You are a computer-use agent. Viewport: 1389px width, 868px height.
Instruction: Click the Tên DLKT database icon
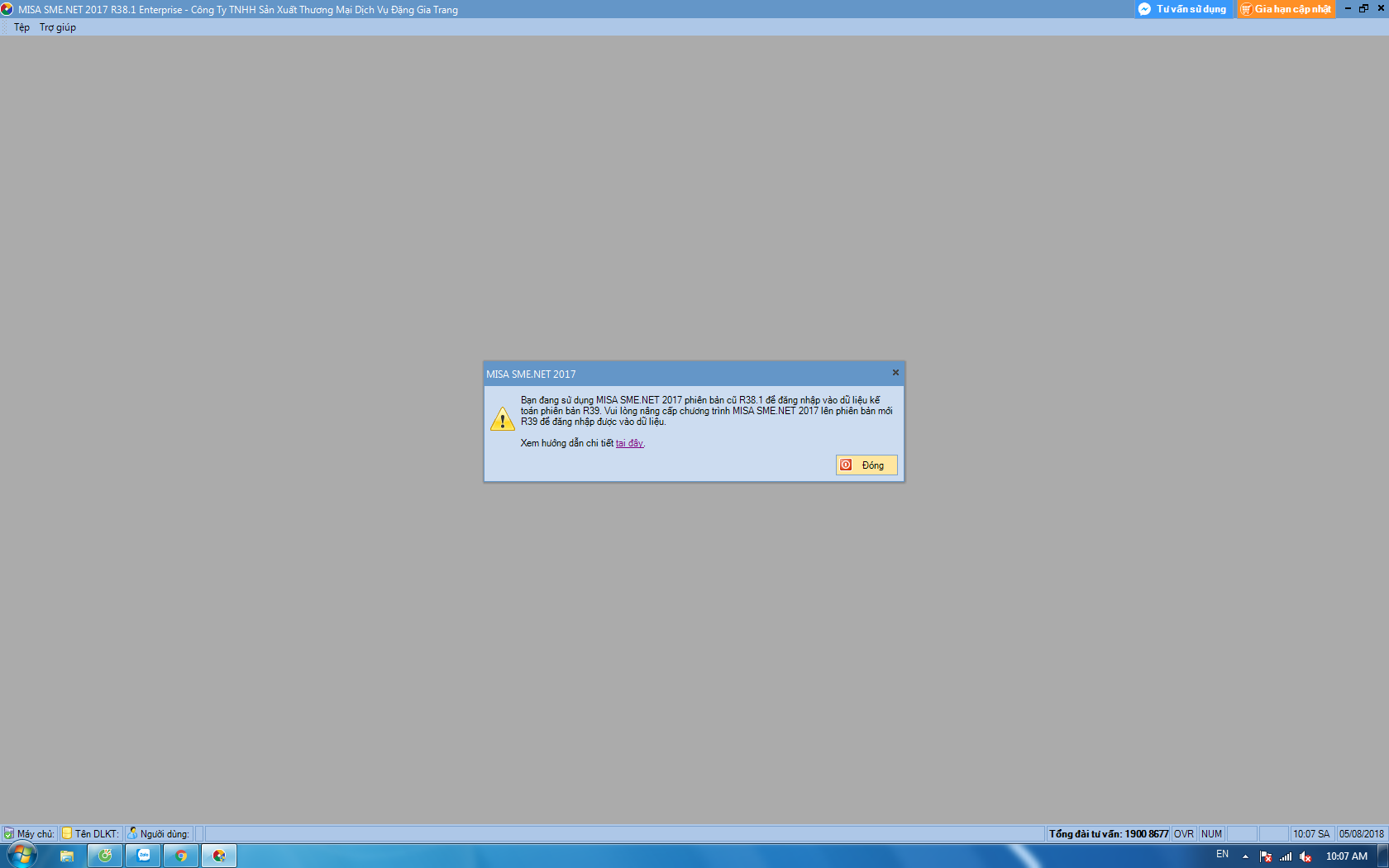tap(67, 833)
